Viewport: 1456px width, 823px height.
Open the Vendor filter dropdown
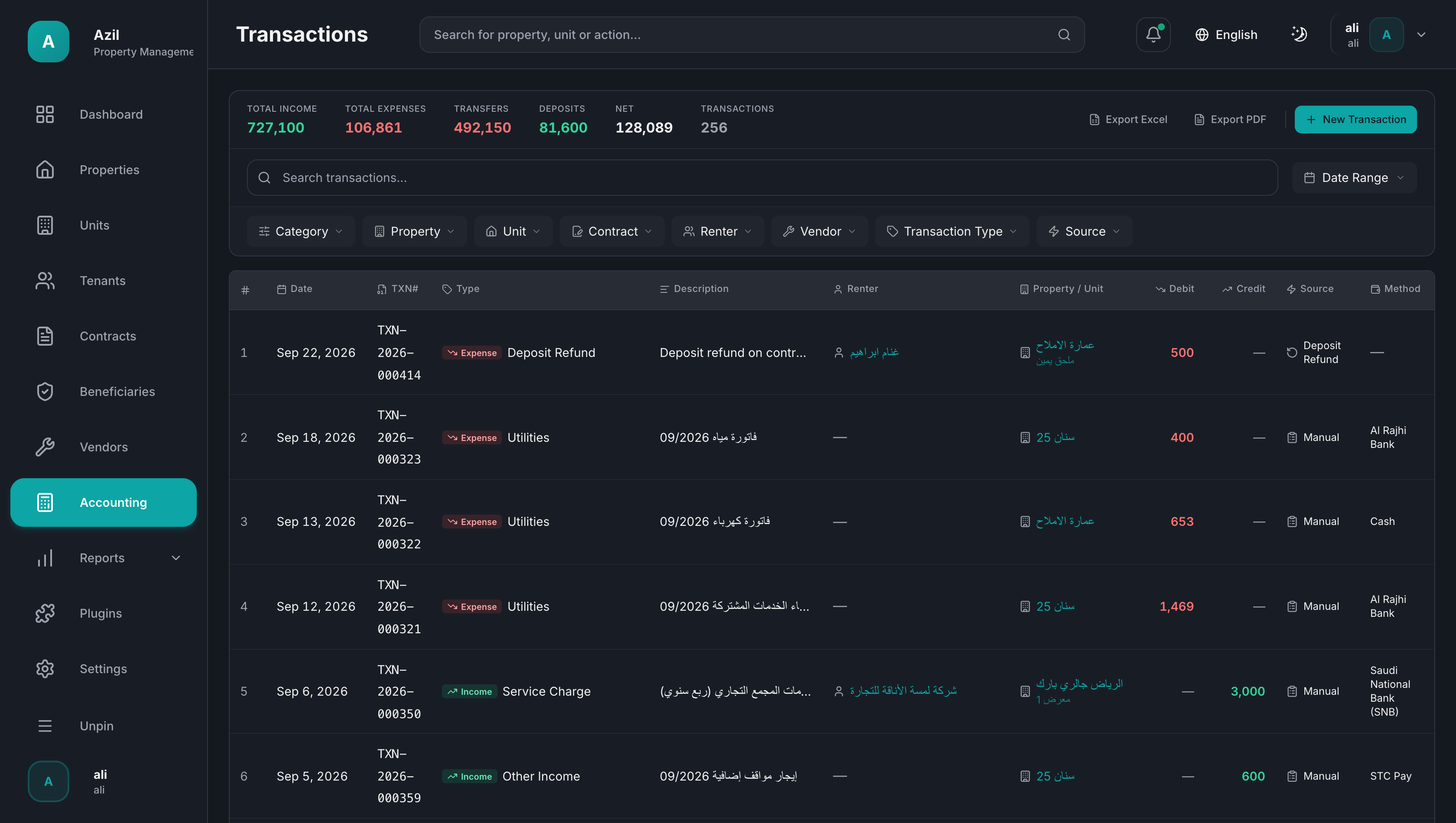pos(819,231)
